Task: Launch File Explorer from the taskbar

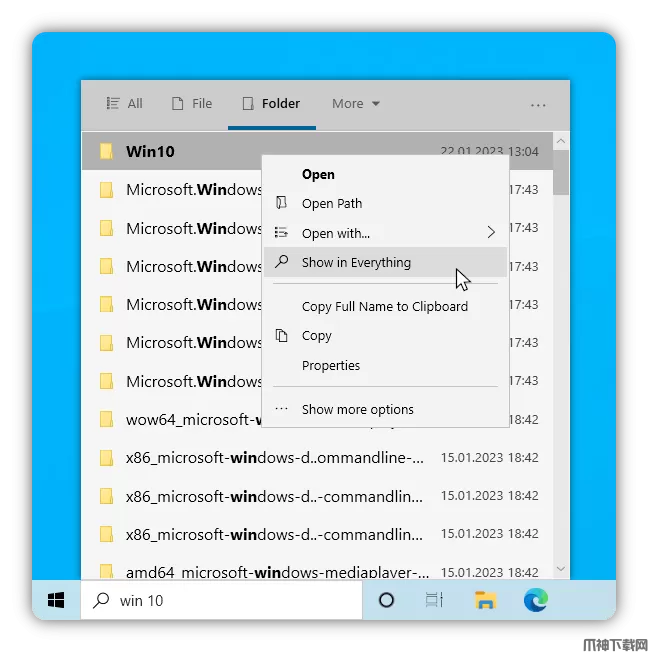Action: click(x=485, y=600)
